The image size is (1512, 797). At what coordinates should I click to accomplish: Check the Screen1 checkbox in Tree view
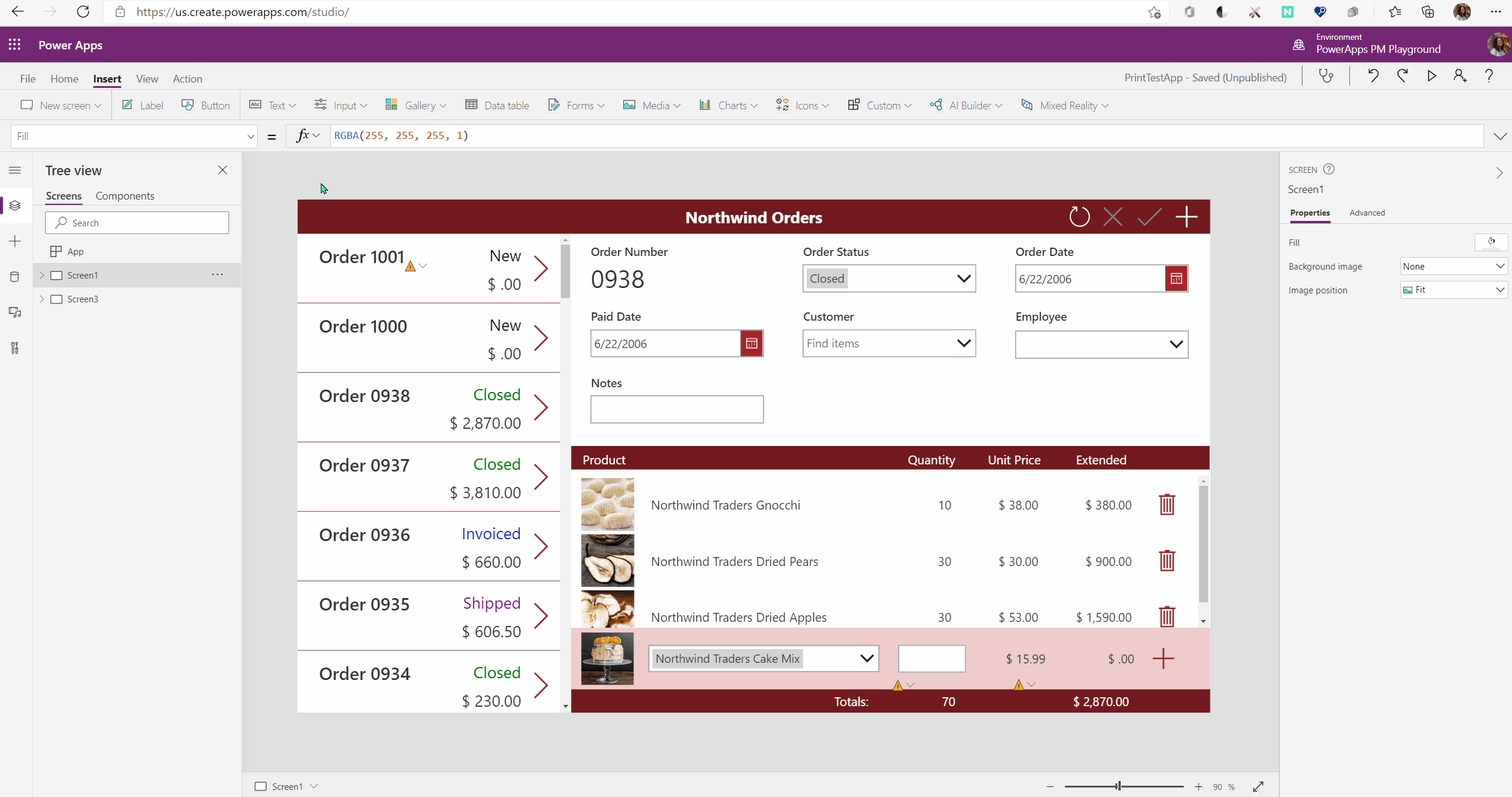coord(56,275)
